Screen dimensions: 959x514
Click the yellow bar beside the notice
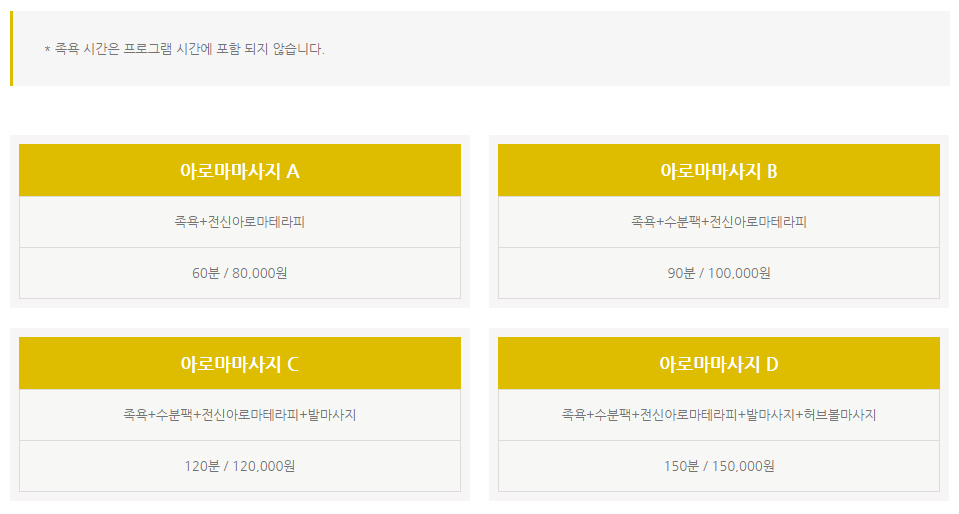click(12, 48)
